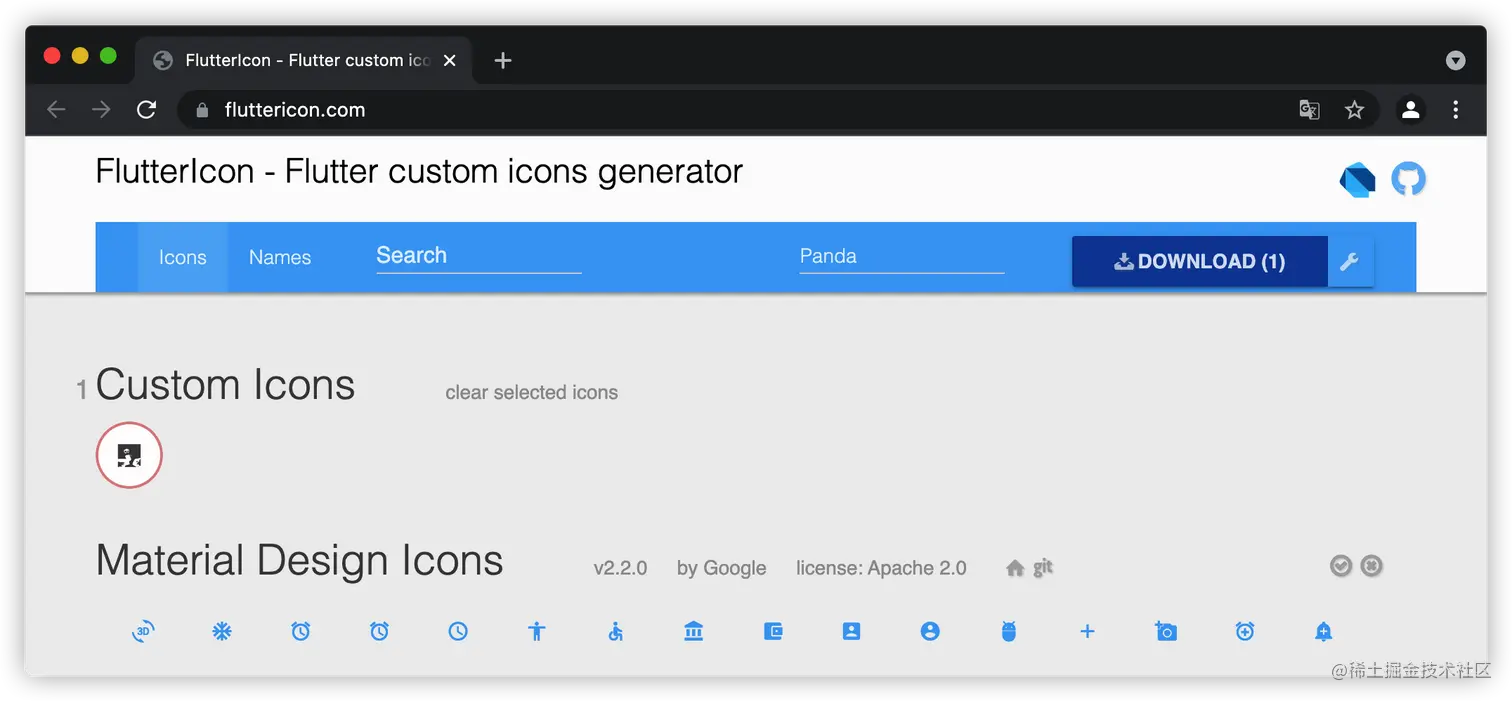The height and width of the screenshot is (701, 1512).
Task: Go forward in browser history
Action: (101, 110)
